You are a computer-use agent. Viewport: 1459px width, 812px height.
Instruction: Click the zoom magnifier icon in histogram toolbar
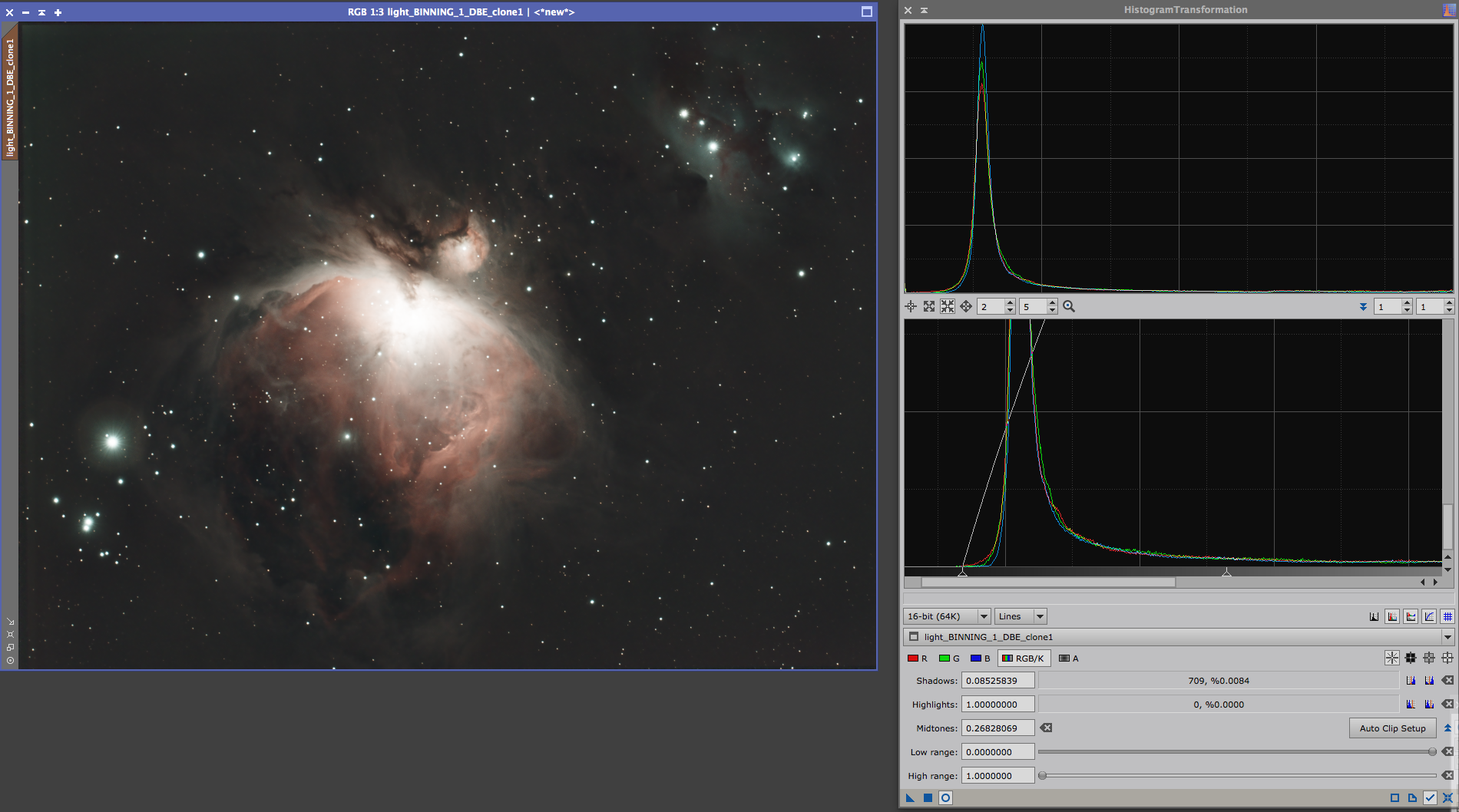[x=1069, y=307]
